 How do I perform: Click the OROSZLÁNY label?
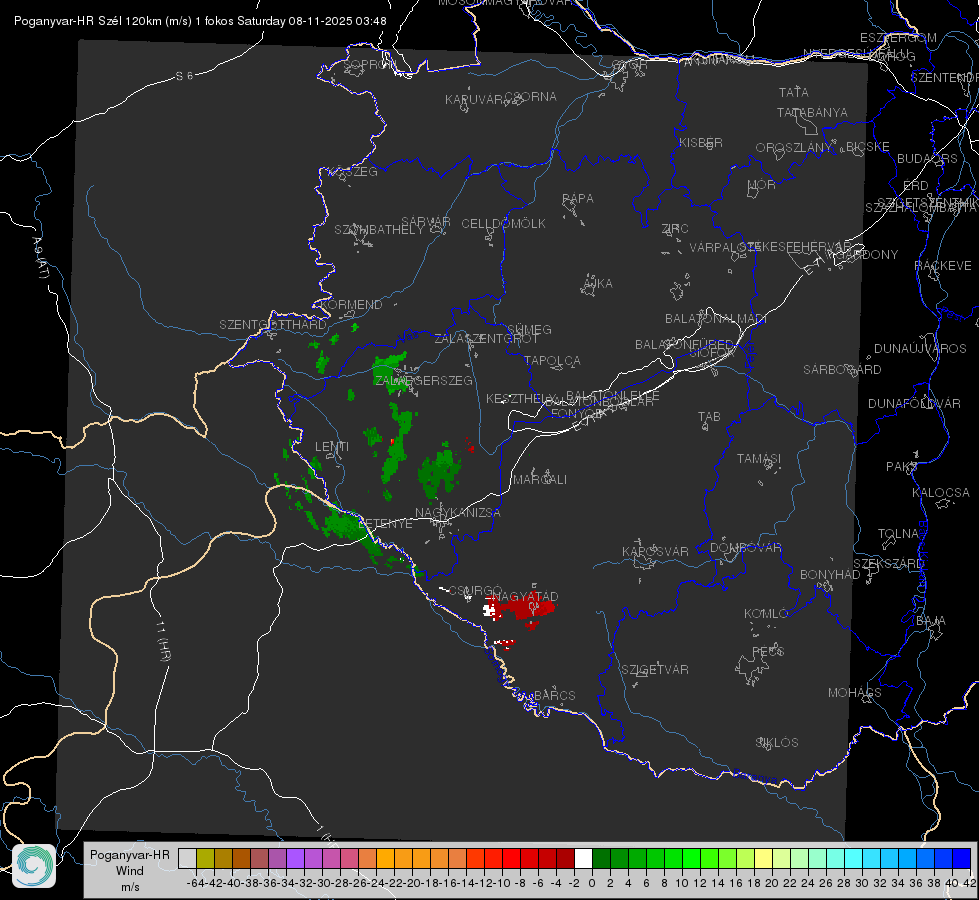[794, 147]
